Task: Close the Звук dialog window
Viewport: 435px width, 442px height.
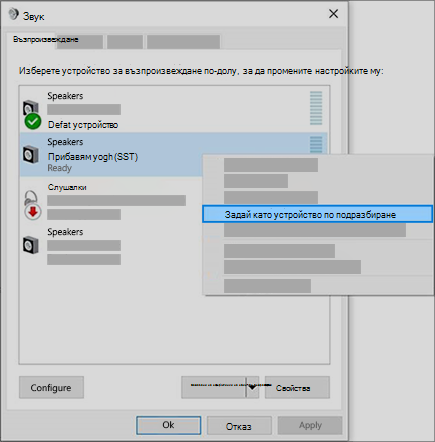Action: pos(333,14)
